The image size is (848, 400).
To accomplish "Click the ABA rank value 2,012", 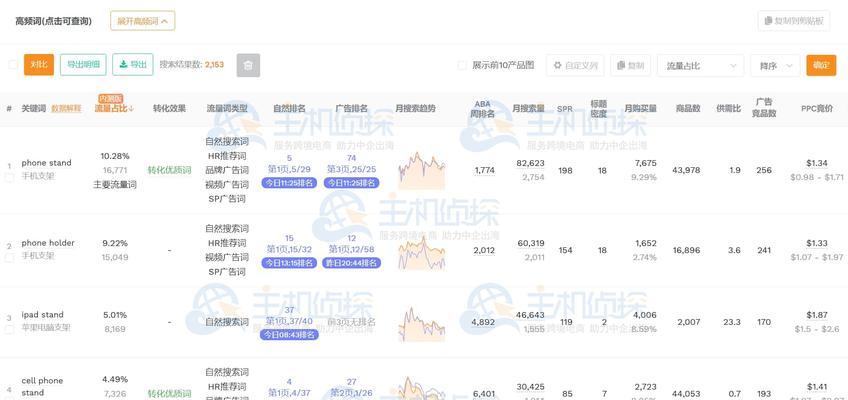I will pyautogui.click(x=484, y=250).
